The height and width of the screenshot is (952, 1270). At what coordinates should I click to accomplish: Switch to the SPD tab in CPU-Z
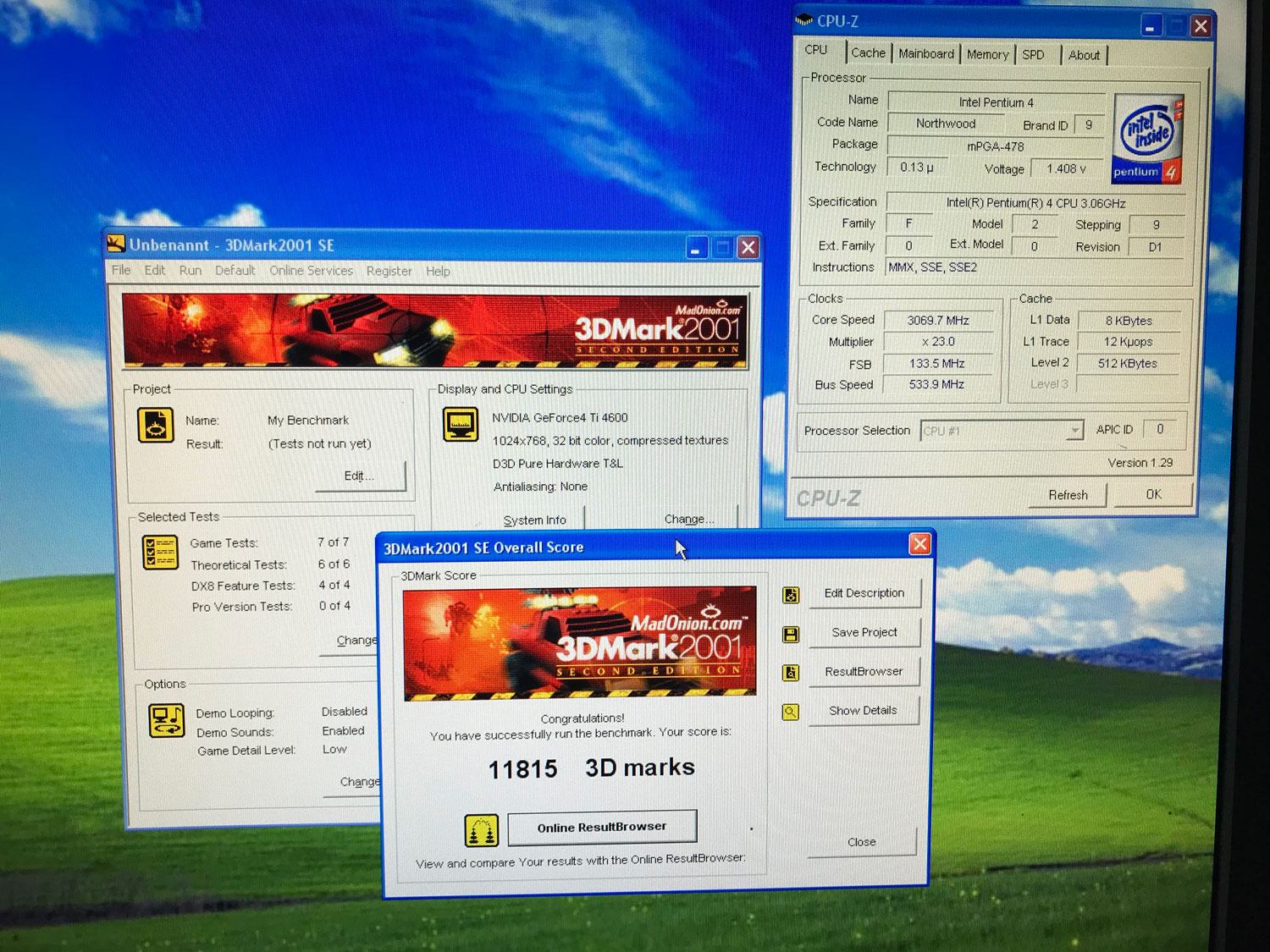pyautogui.click(x=1033, y=55)
